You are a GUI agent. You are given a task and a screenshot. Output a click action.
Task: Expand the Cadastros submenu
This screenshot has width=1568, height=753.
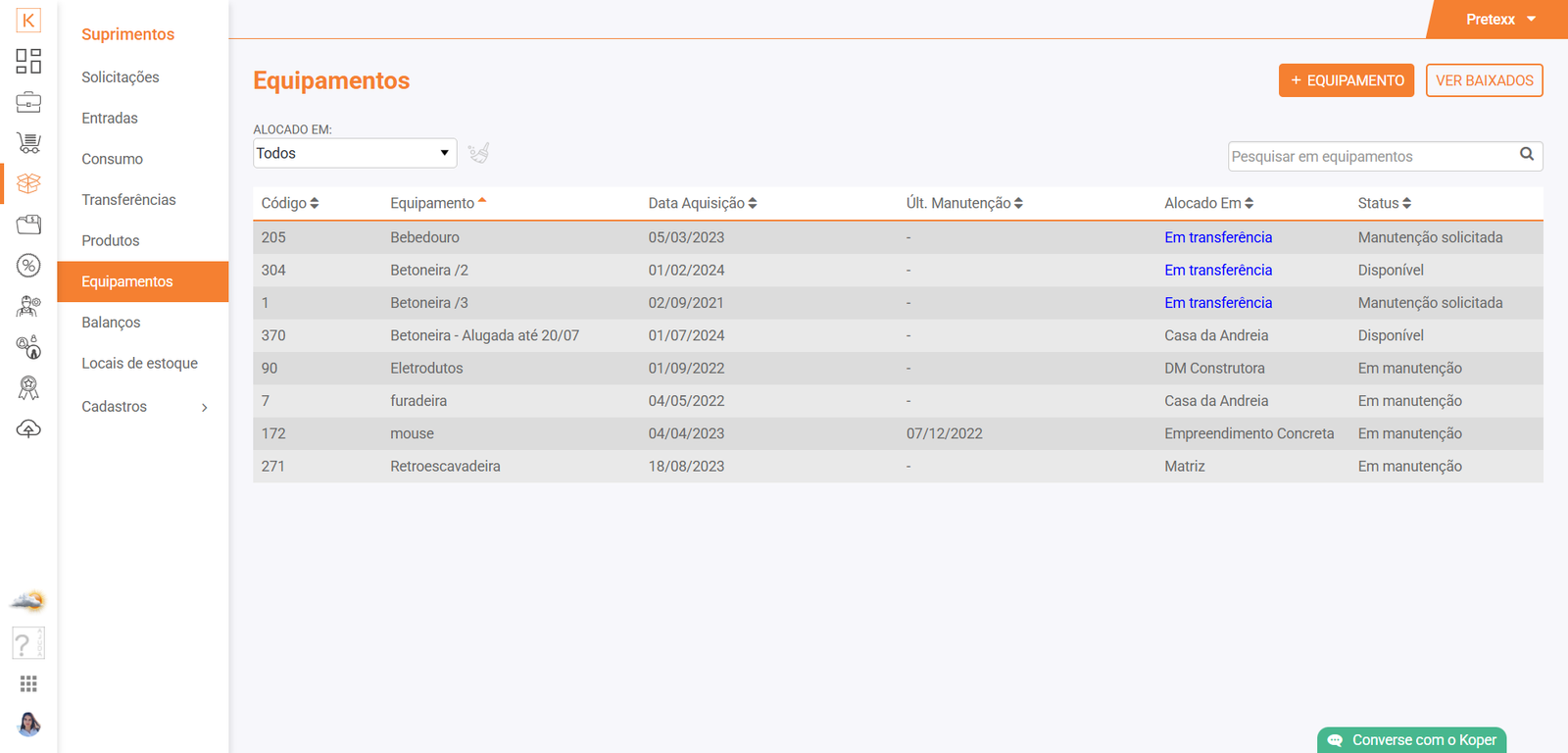(x=143, y=407)
